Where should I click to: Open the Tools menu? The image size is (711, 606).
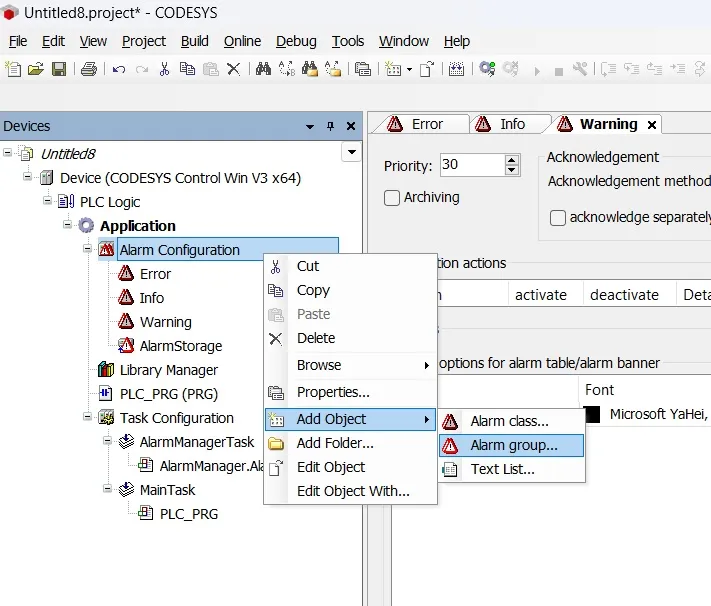tap(348, 41)
